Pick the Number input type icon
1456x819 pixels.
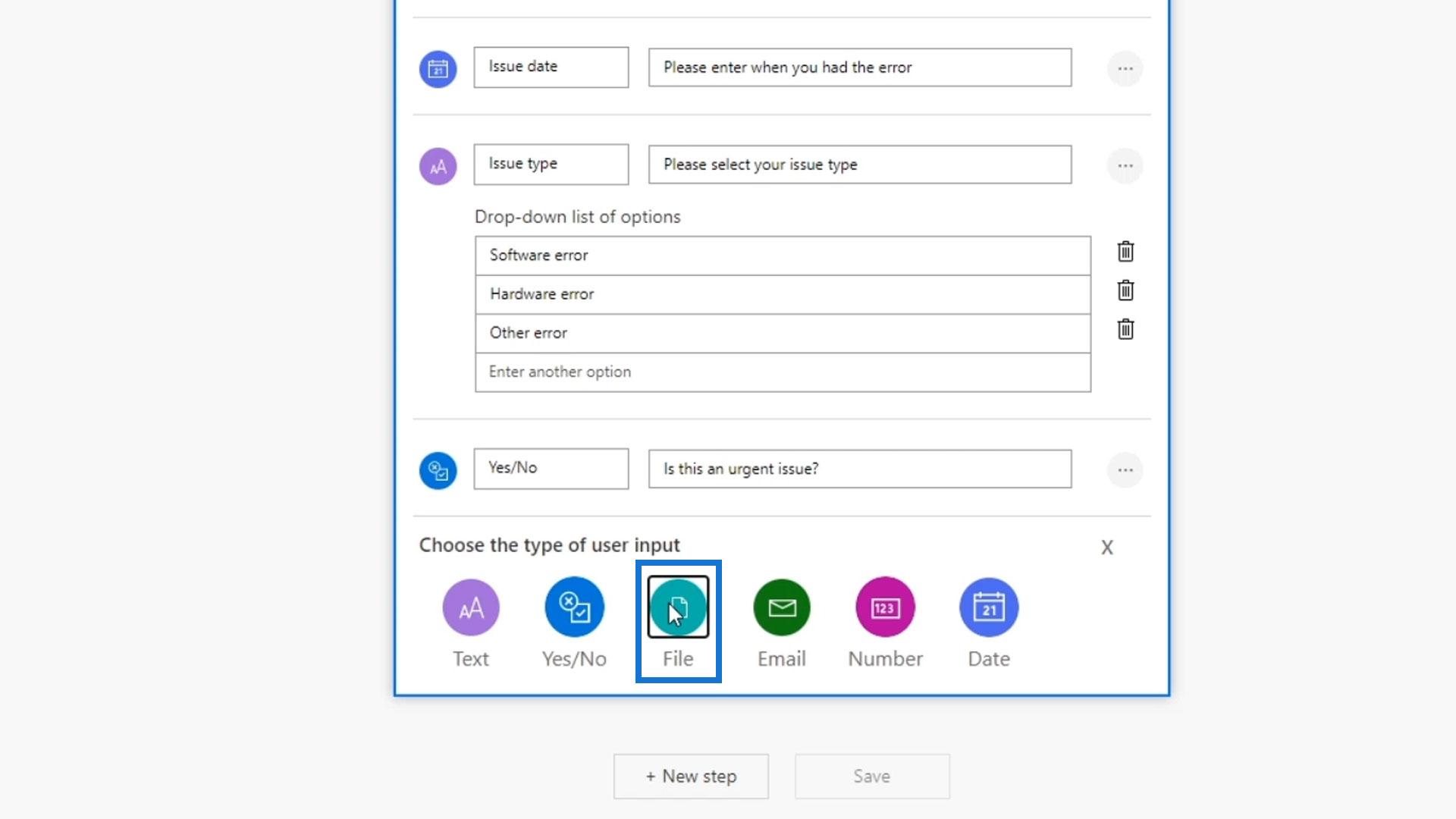[885, 607]
